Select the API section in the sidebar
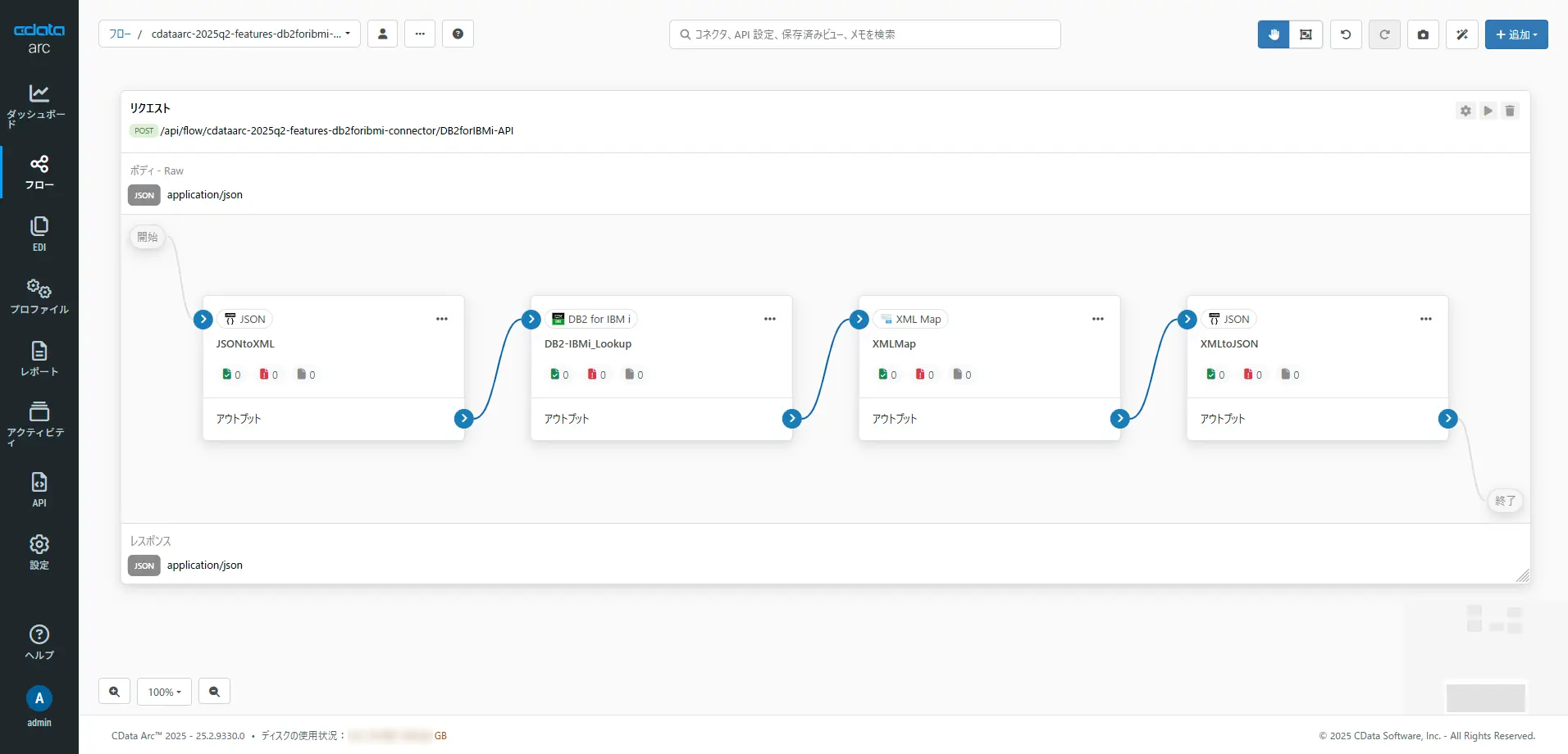The width and height of the screenshot is (1568, 754). coord(39,487)
